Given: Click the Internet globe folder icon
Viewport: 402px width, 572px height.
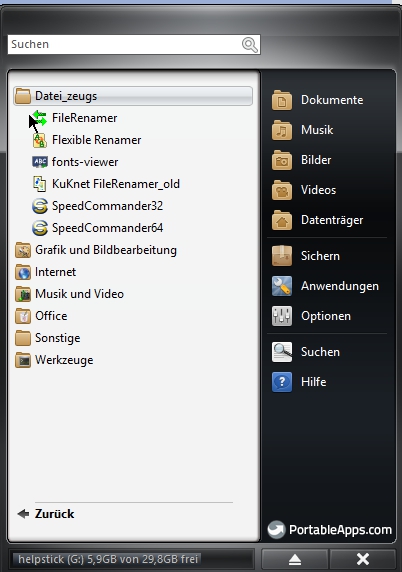Looking at the screenshot, I should click(x=23, y=272).
